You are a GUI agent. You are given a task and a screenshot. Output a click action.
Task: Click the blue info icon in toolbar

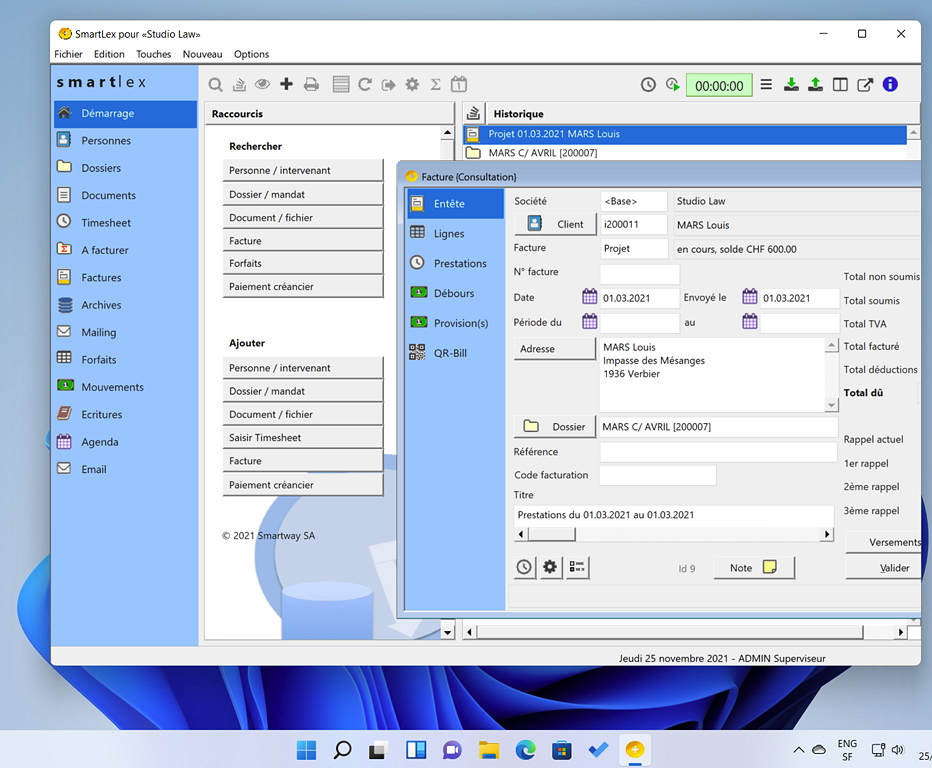click(889, 85)
